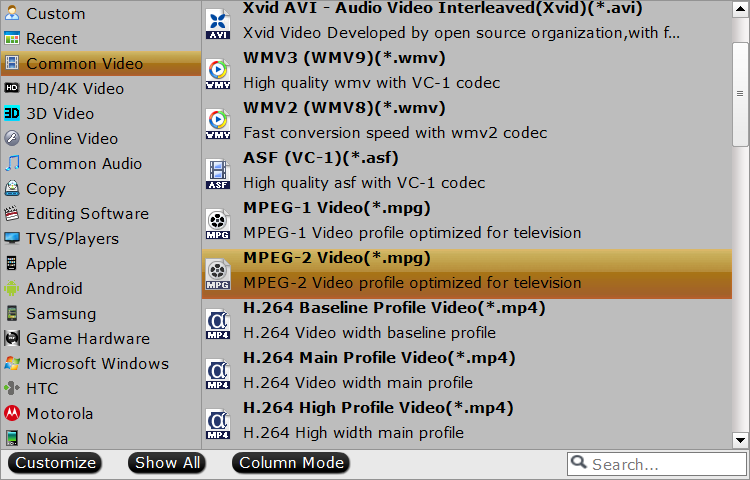Click the Show All button
This screenshot has height=480, width=750.
click(168, 463)
